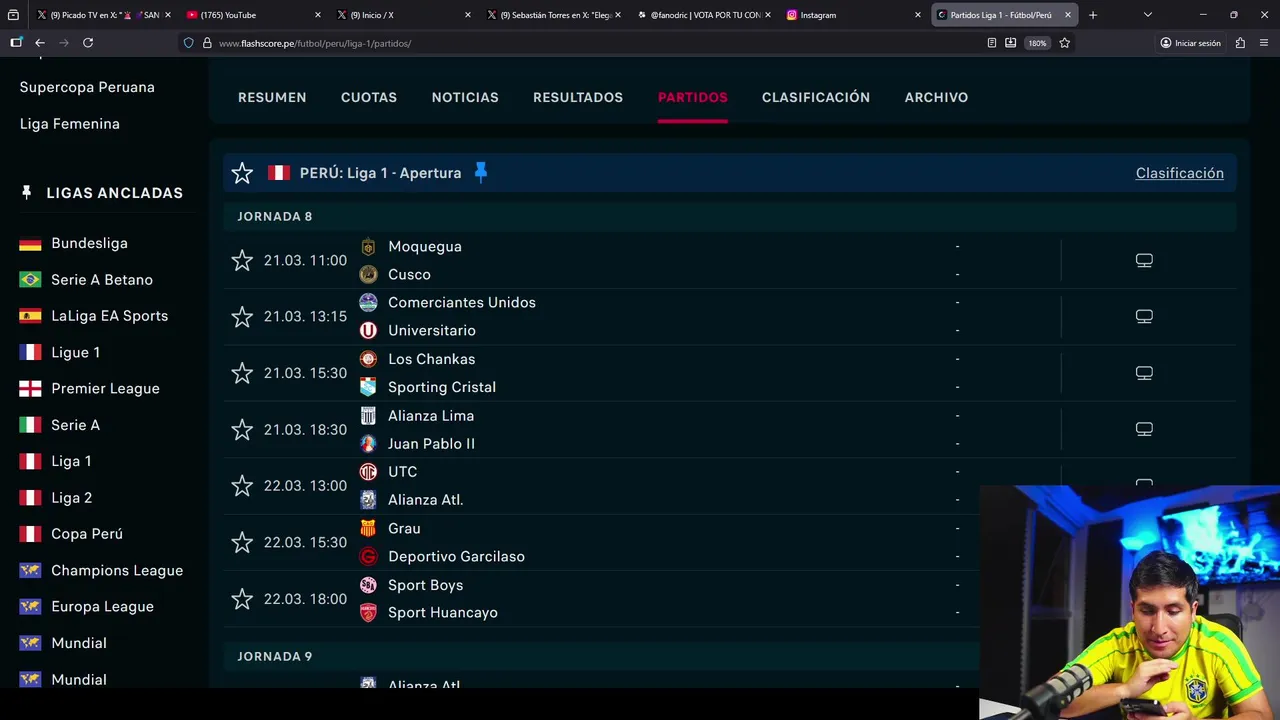
Task: Click the Sporting Cristal team crest
Action: (368, 387)
